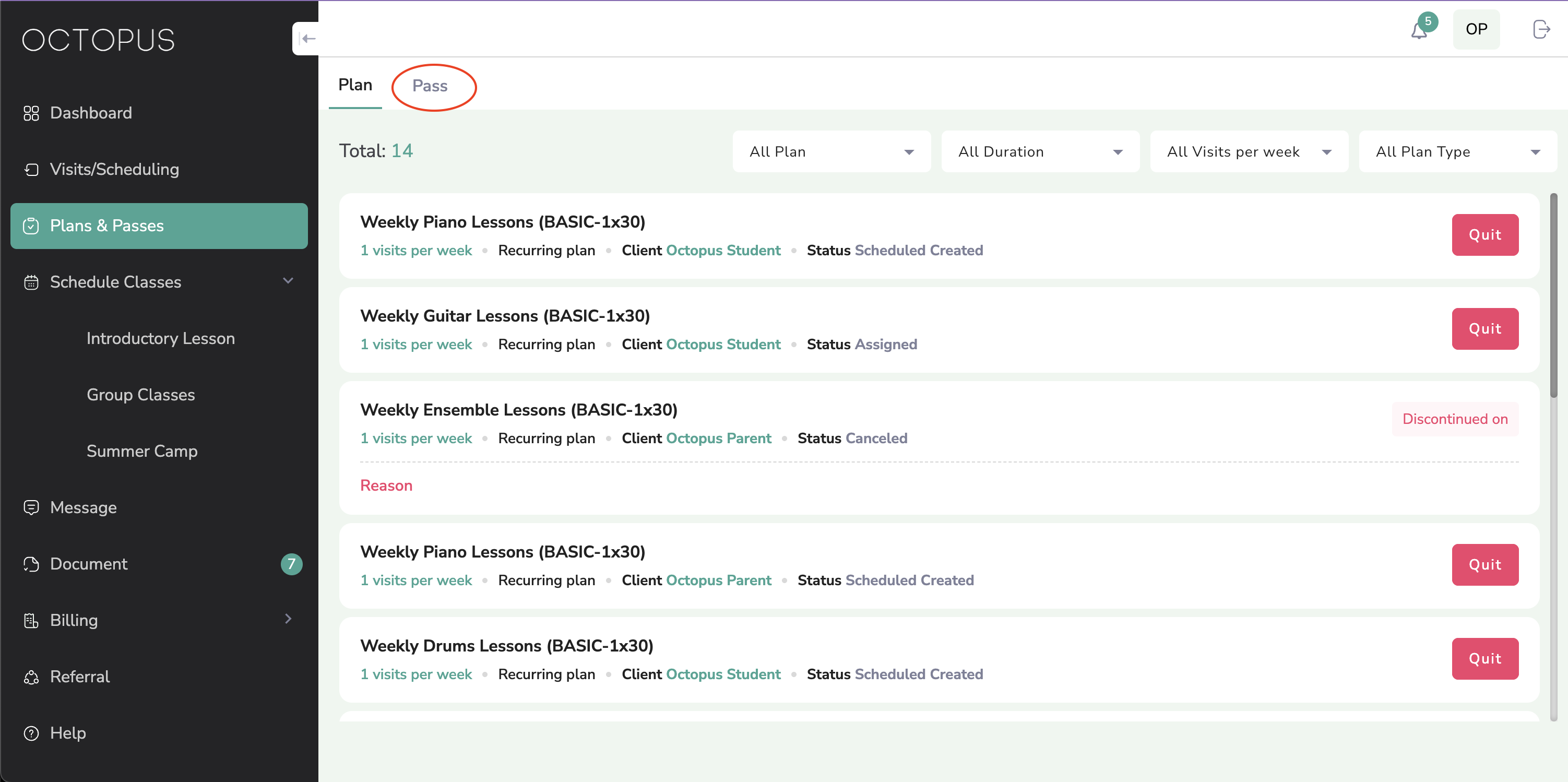The image size is (1568, 782).
Task: Click the logout icon in header
Action: [1541, 29]
